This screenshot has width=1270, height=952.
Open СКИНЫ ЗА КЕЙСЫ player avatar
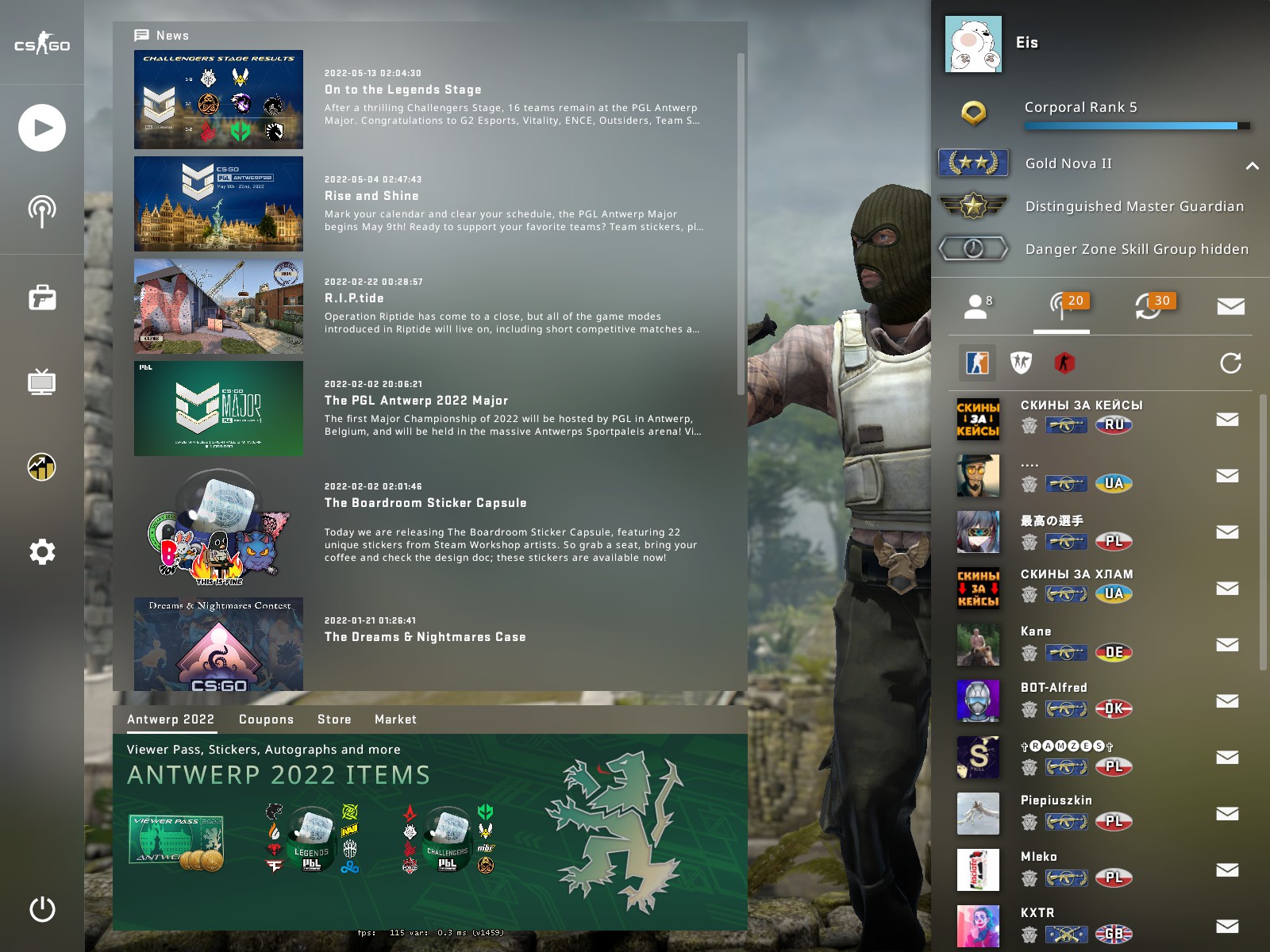tap(978, 419)
